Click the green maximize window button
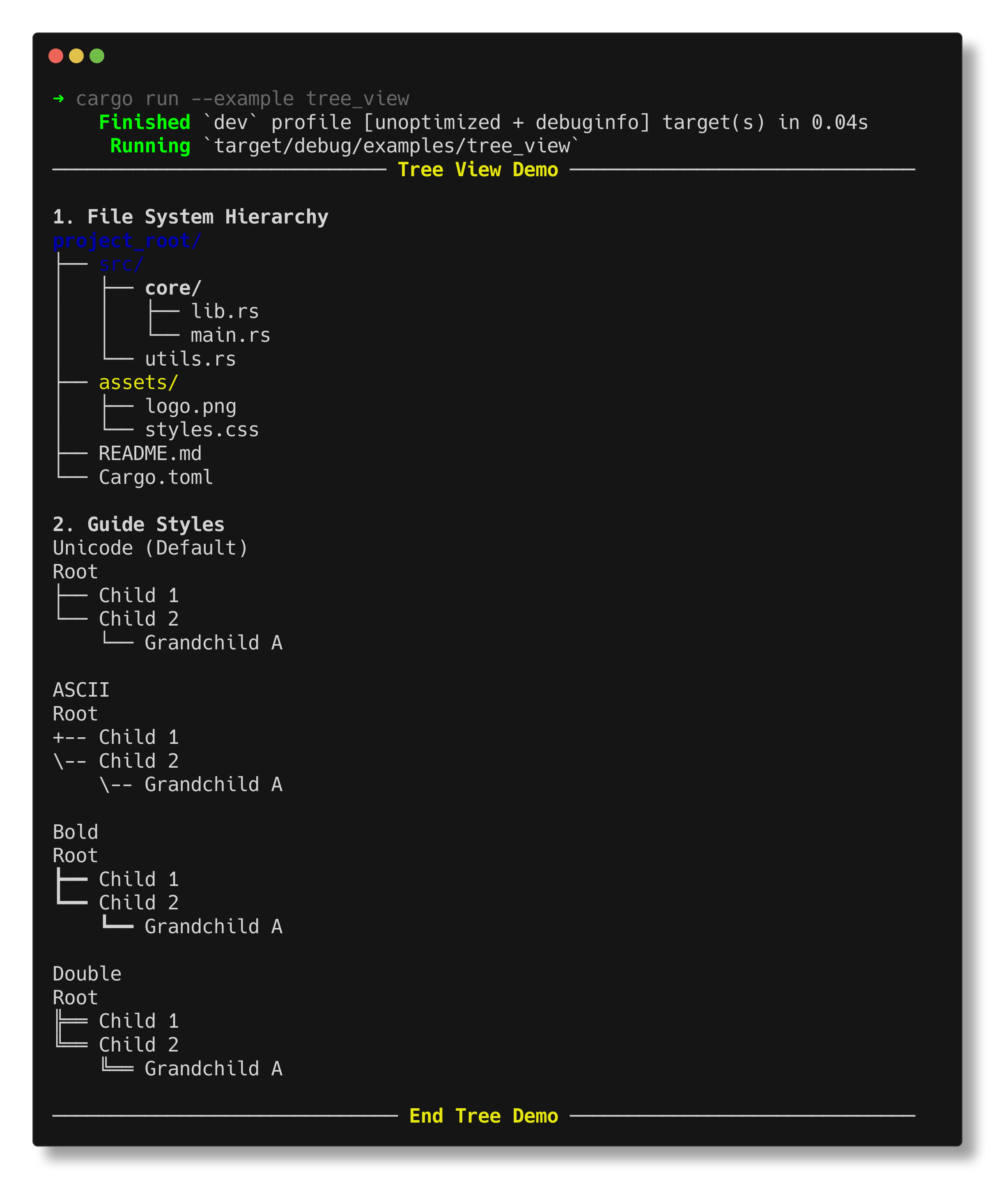This screenshot has height=1192, width=1008. coord(97,56)
